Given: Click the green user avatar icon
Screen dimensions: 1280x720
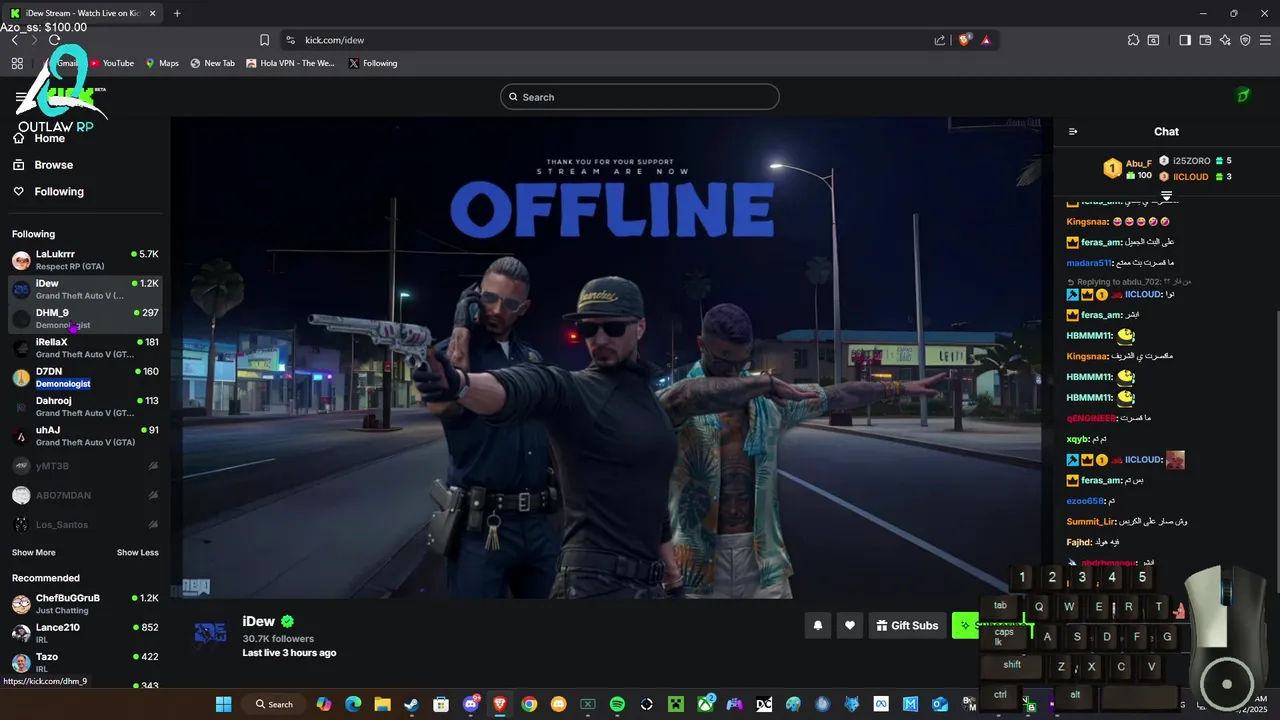Looking at the screenshot, I should [1243, 96].
